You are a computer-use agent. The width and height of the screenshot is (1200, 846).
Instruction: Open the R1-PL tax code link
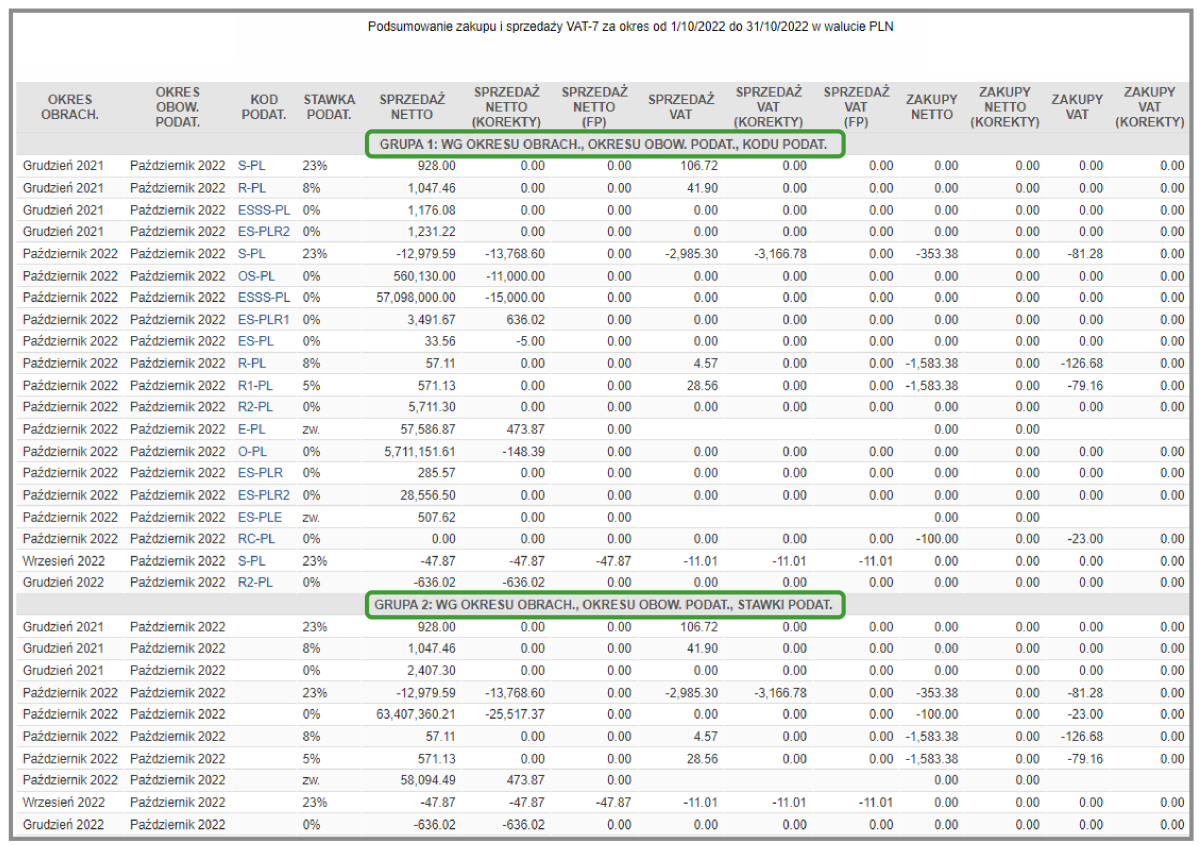pos(256,386)
